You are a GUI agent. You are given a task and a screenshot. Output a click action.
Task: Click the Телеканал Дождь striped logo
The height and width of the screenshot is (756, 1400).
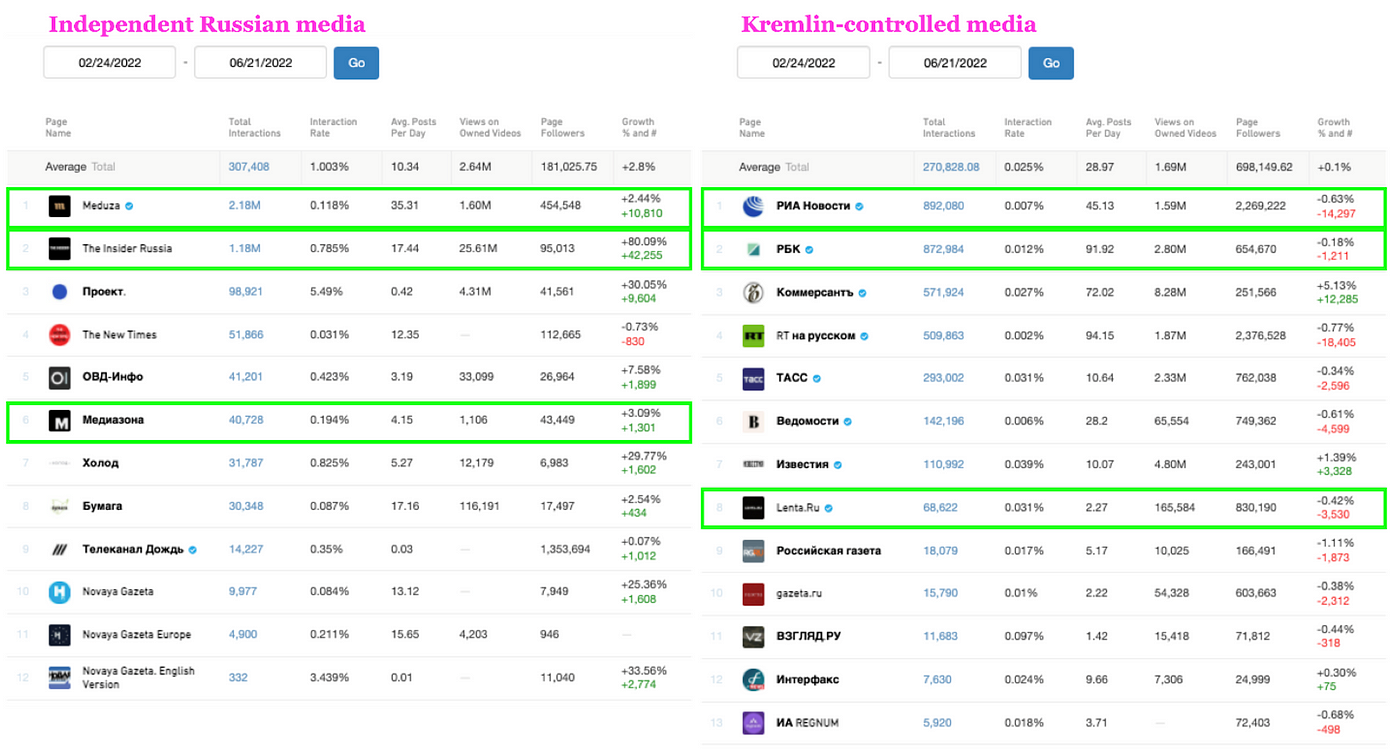(x=60, y=550)
